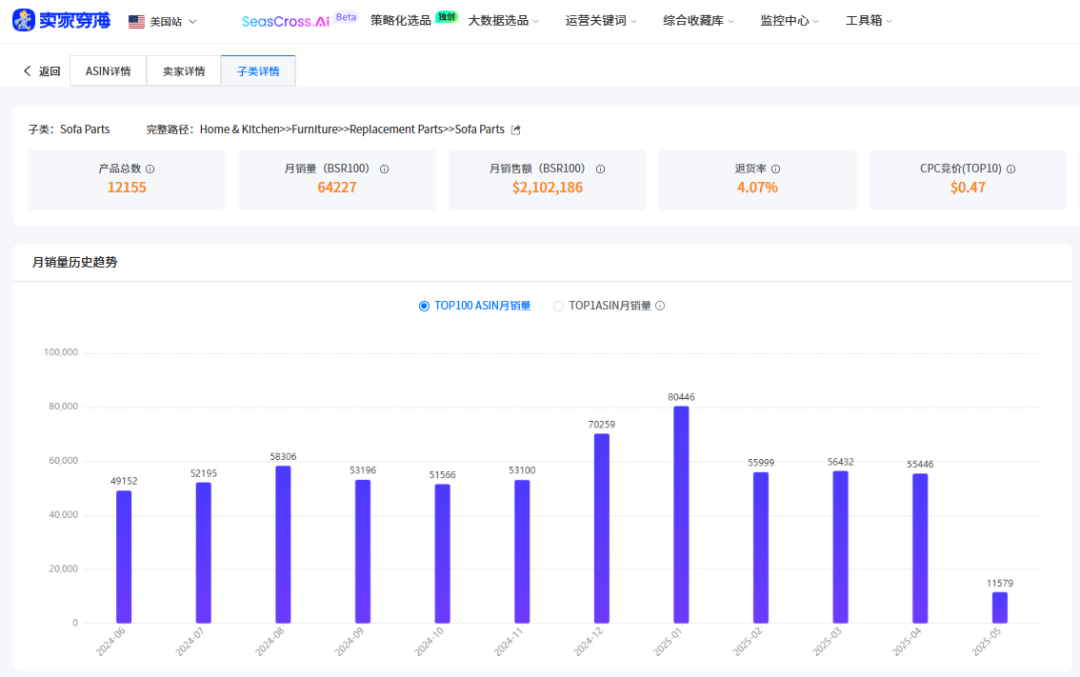
Task: Click info icon next to 退货率
Action: [x=776, y=169]
